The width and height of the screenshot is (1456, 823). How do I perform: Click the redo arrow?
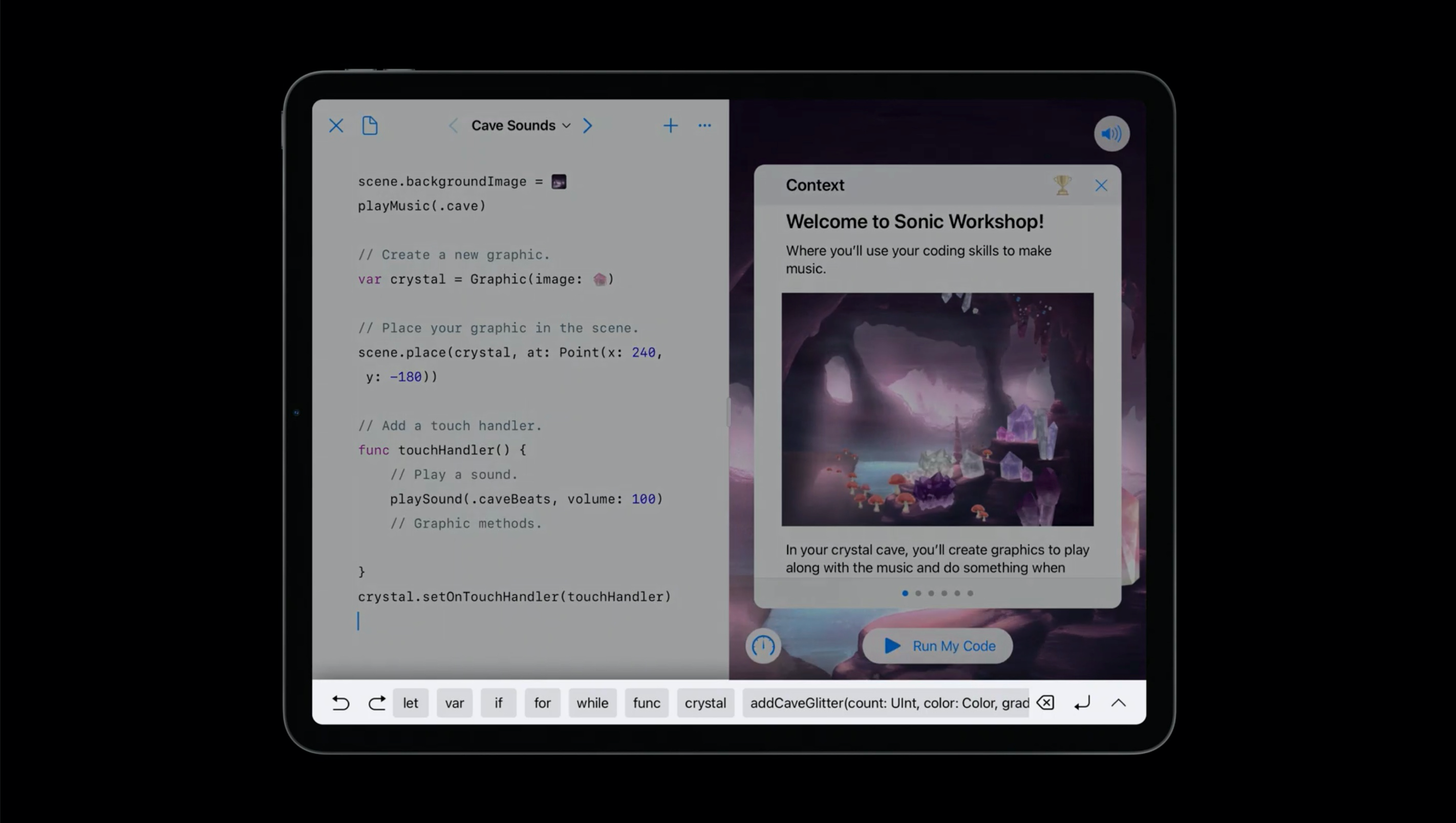tap(376, 703)
